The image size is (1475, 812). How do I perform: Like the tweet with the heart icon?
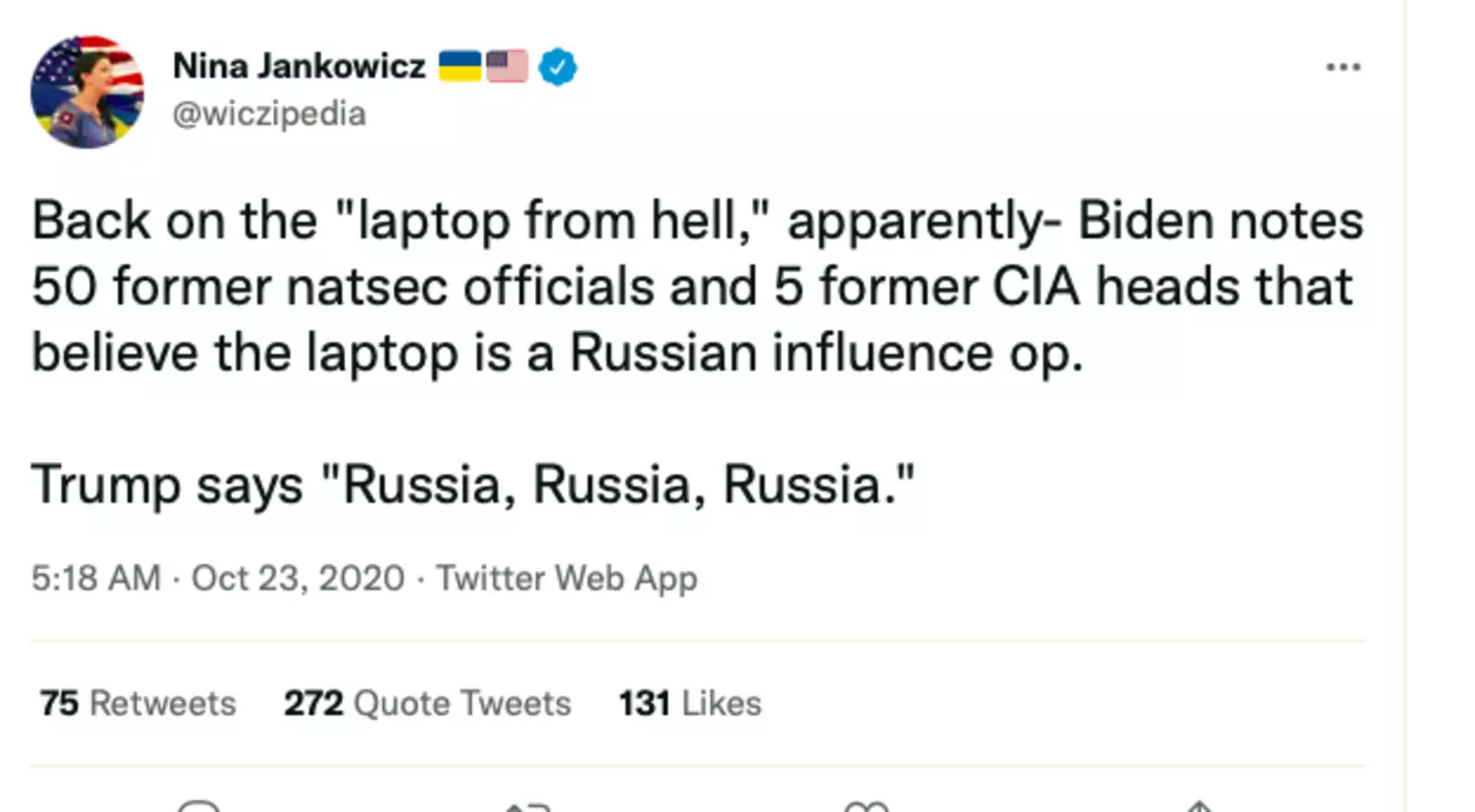pyautogui.click(x=866, y=807)
